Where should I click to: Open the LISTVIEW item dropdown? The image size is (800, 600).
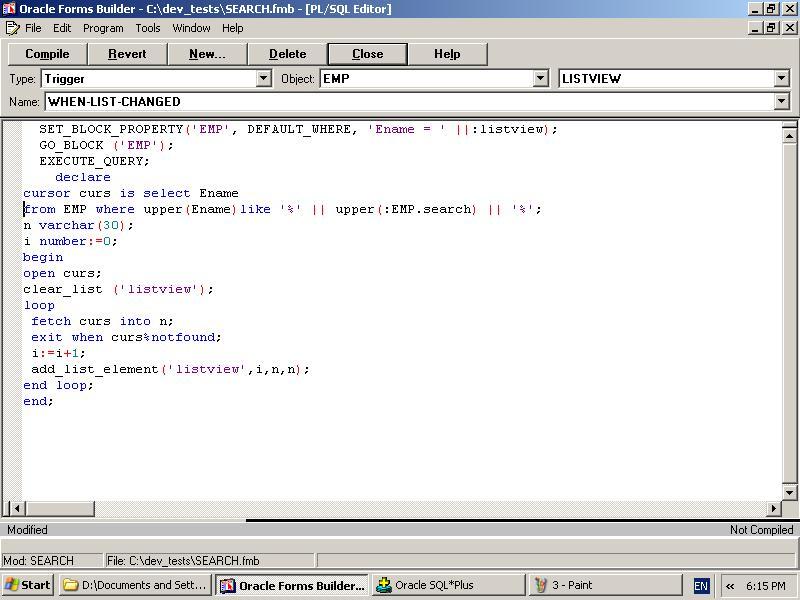[x=781, y=78]
